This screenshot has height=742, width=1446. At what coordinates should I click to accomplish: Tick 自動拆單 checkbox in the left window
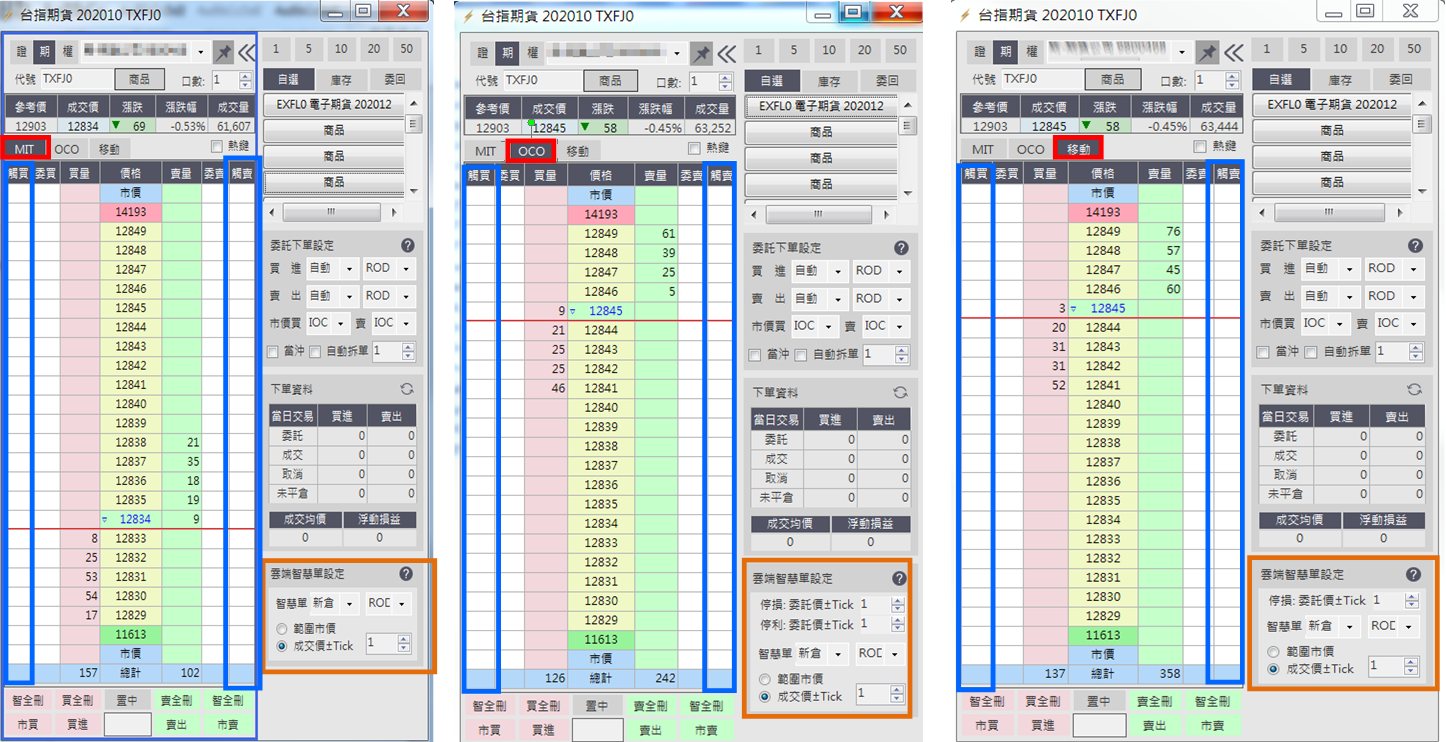coord(315,351)
